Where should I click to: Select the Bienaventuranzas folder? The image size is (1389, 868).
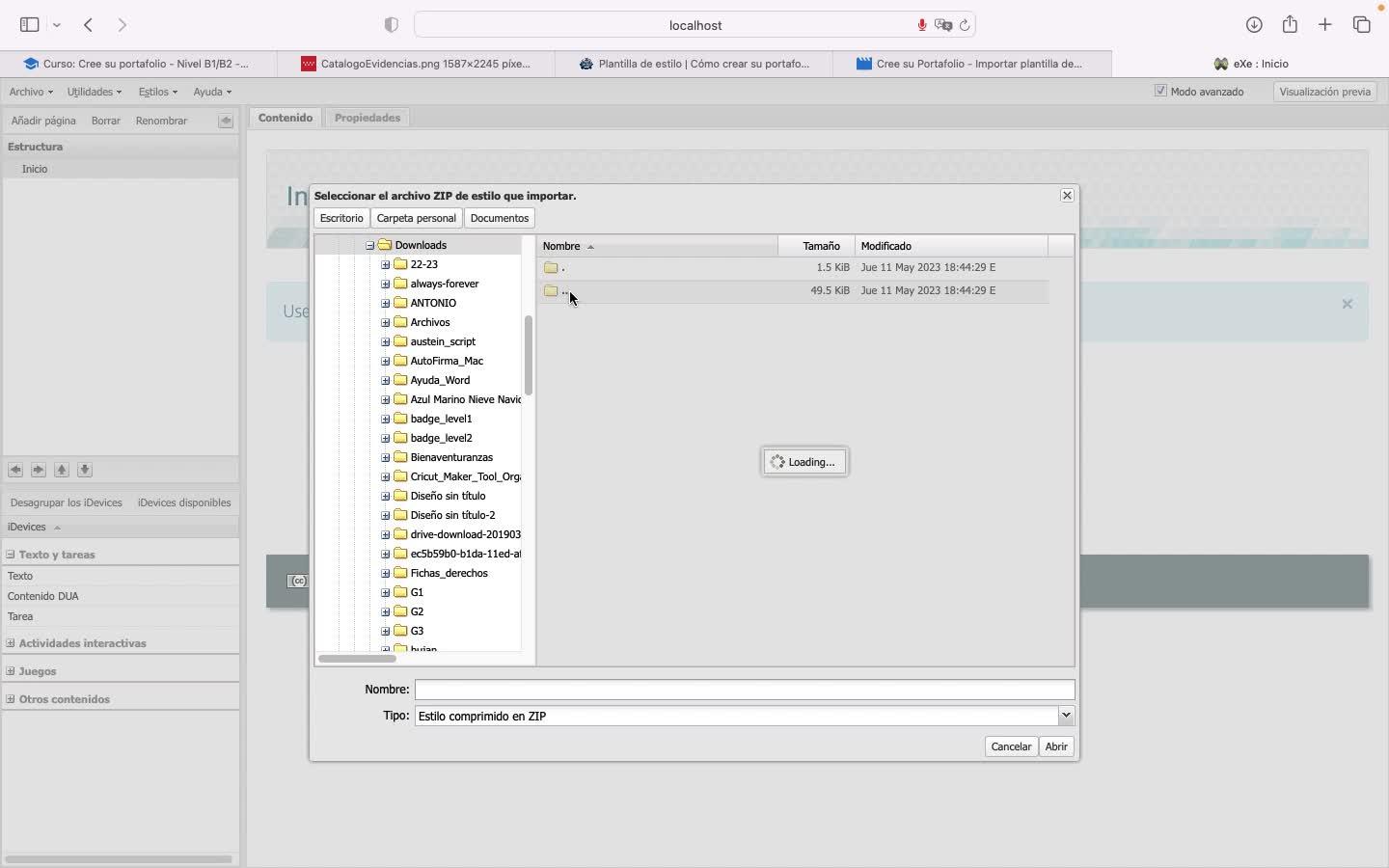coord(451,457)
